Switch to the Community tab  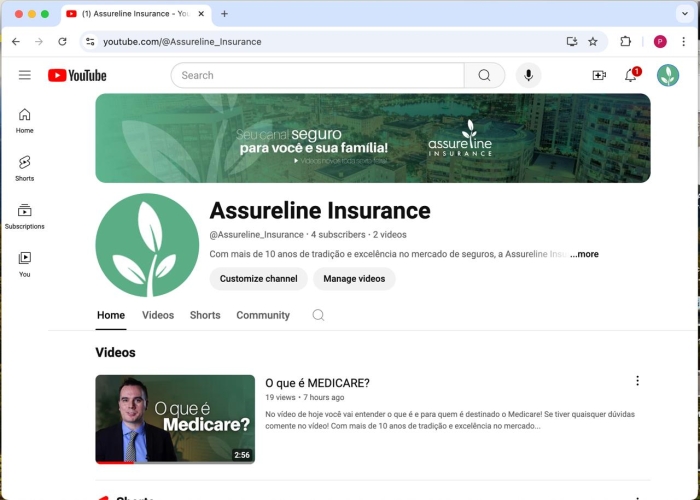(x=263, y=315)
